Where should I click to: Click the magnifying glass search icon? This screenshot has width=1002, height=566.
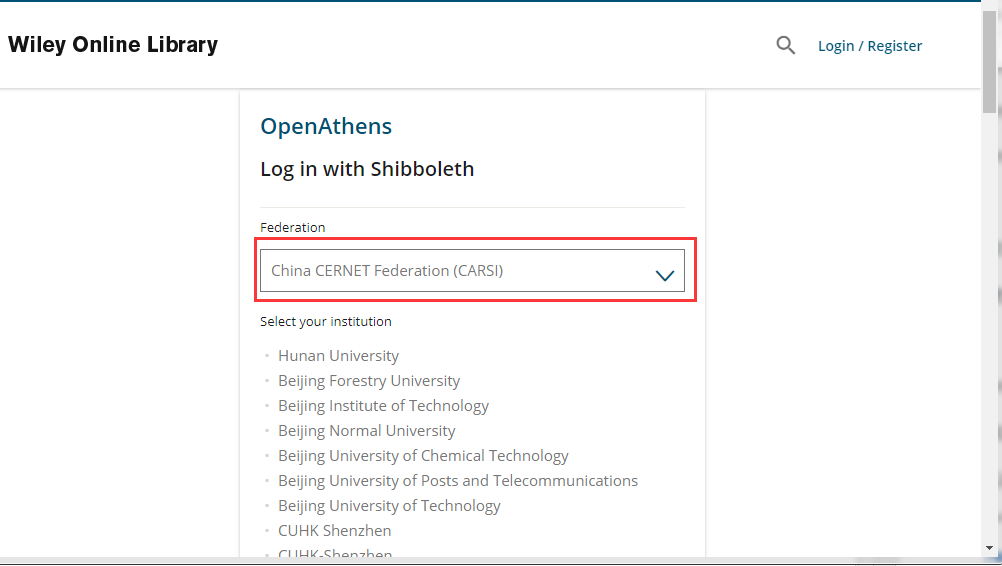[786, 45]
